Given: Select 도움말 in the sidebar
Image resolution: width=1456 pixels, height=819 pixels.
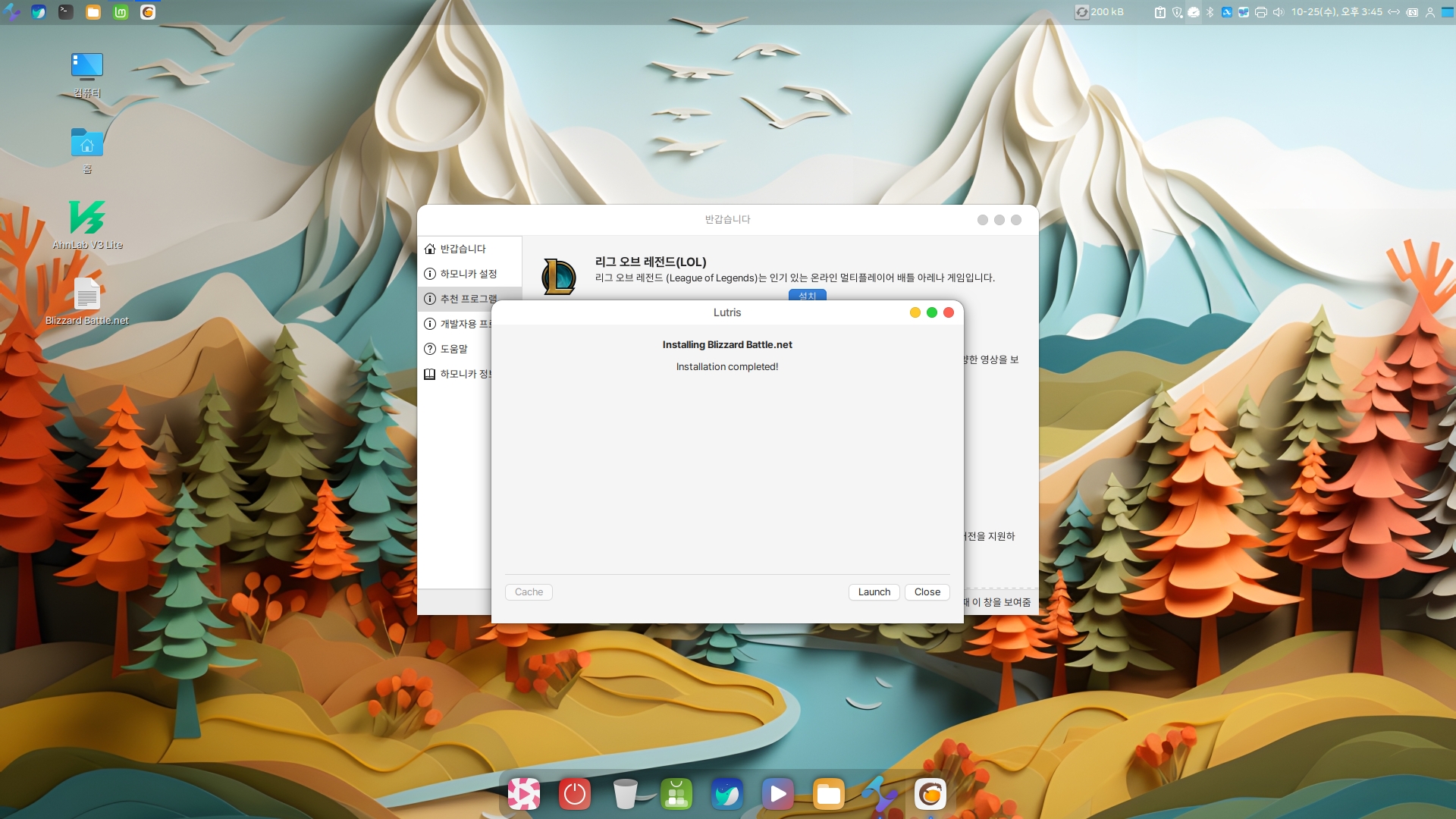Looking at the screenshot, I should point(453,349).
